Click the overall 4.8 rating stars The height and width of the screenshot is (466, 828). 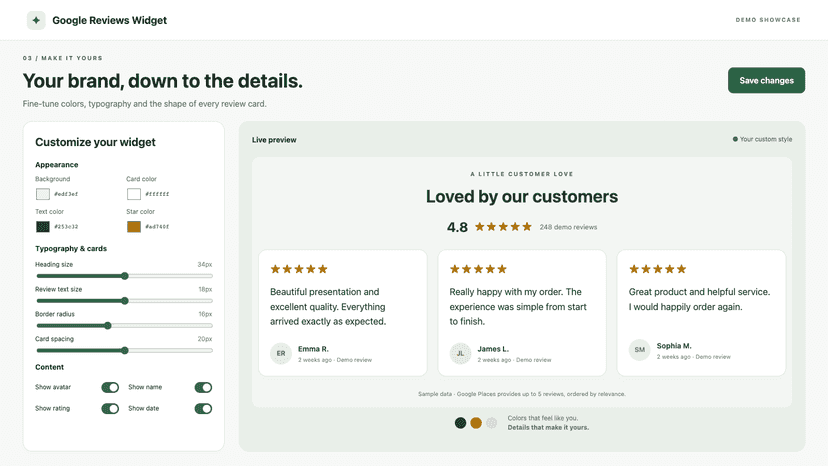(503, 227)
